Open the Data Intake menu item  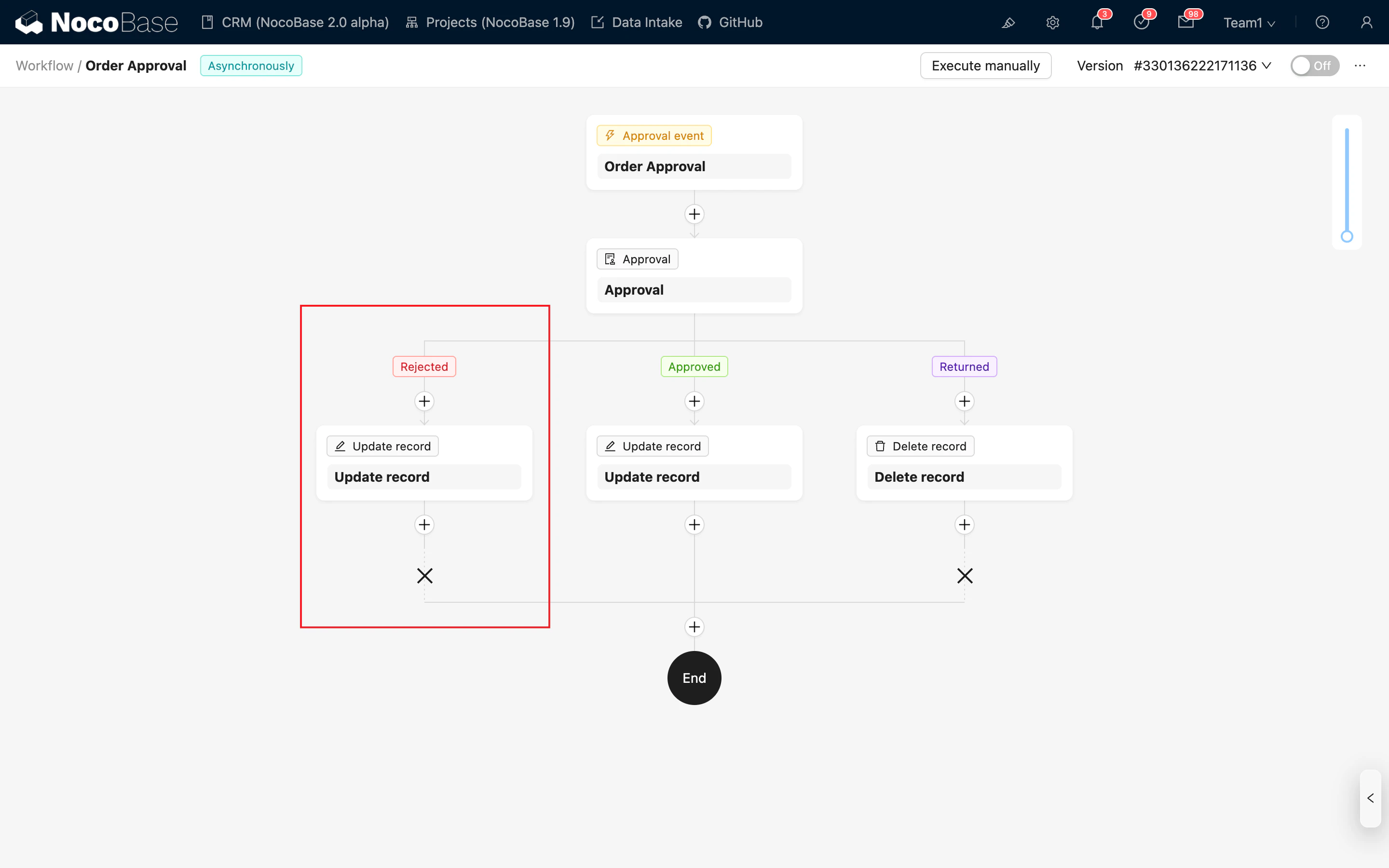click(x=637, y=22)
